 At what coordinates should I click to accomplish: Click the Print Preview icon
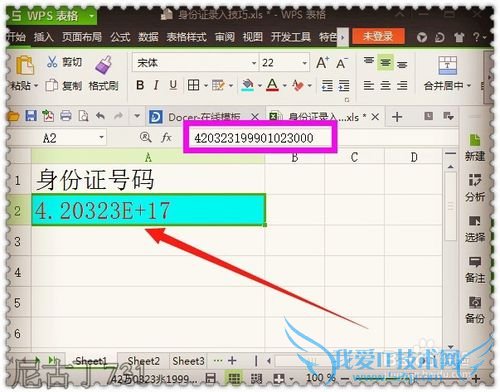click(83, 116)
